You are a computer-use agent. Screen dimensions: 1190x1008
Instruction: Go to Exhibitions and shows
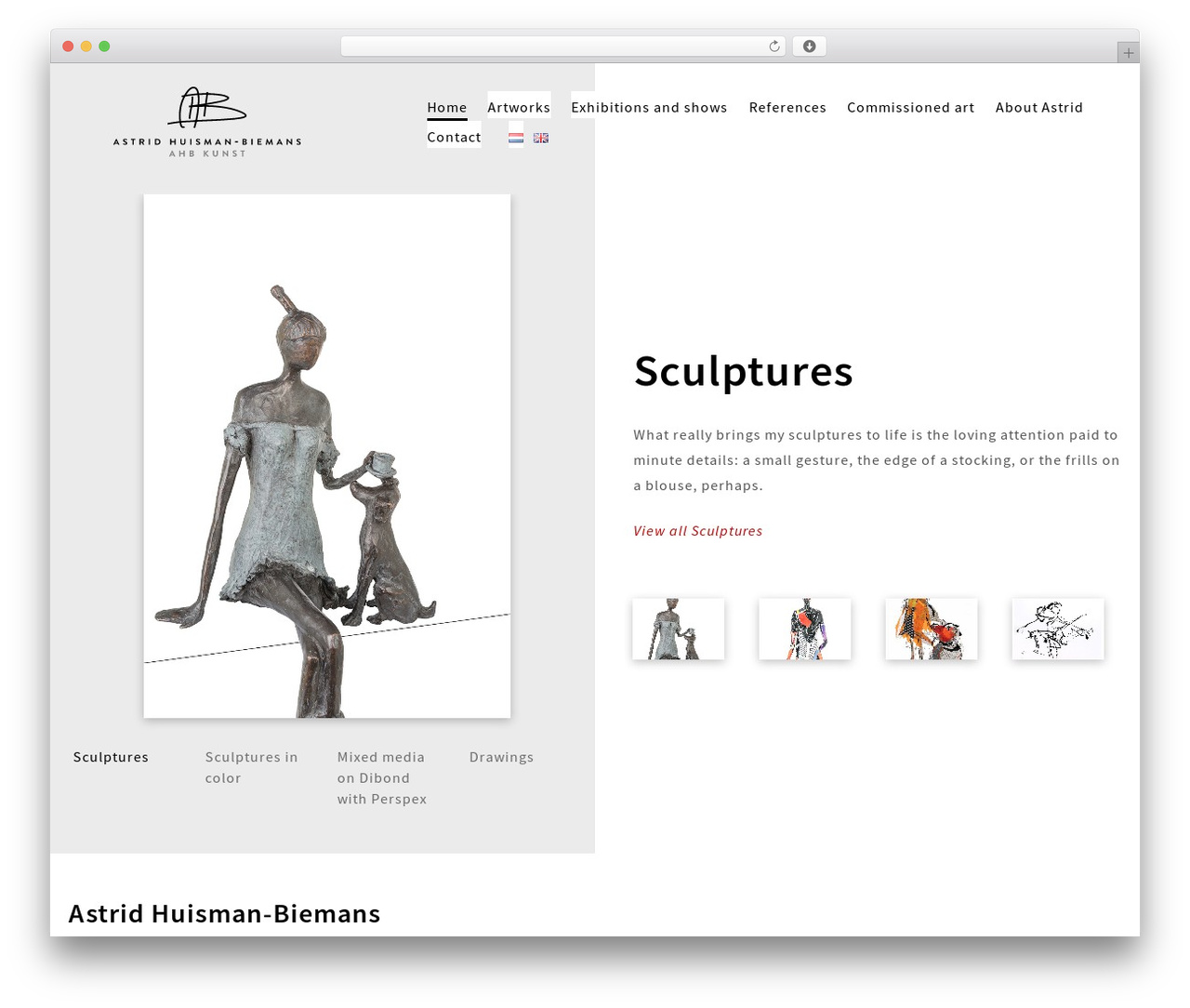tap(649, 108)
